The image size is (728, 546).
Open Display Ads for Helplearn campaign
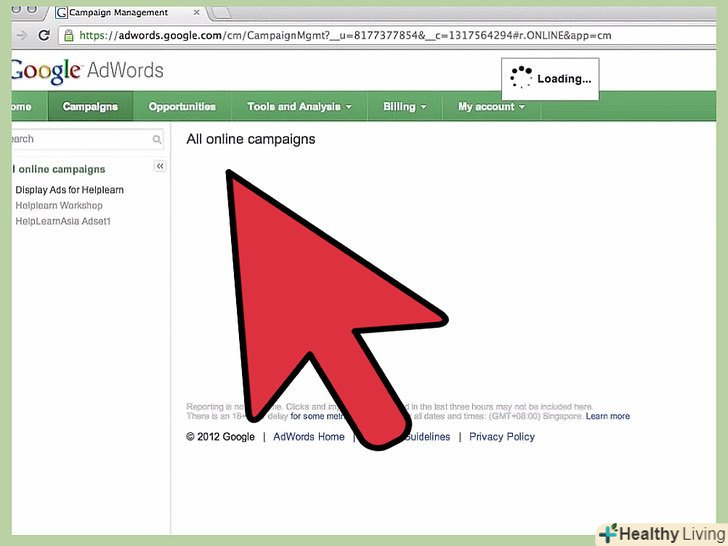point(70,190)
